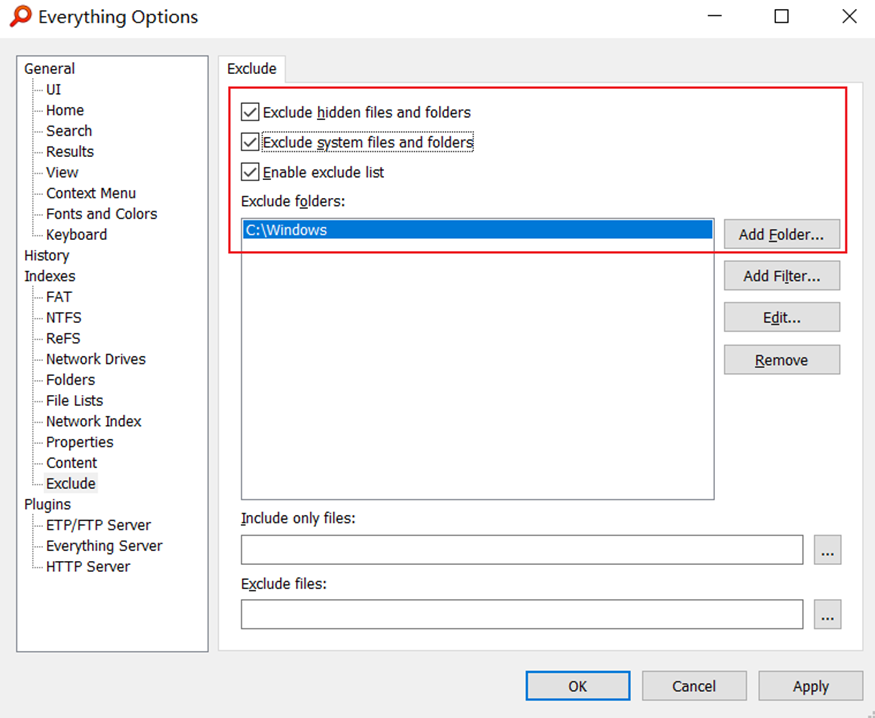This screenshot has height=718, width=875.
Task: Open browse button beside Include only files
Action: click(x=827, y=550)
